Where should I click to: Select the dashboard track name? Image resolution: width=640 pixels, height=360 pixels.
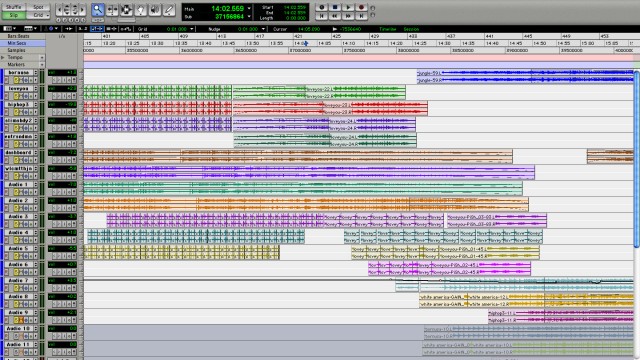[19, 153]
